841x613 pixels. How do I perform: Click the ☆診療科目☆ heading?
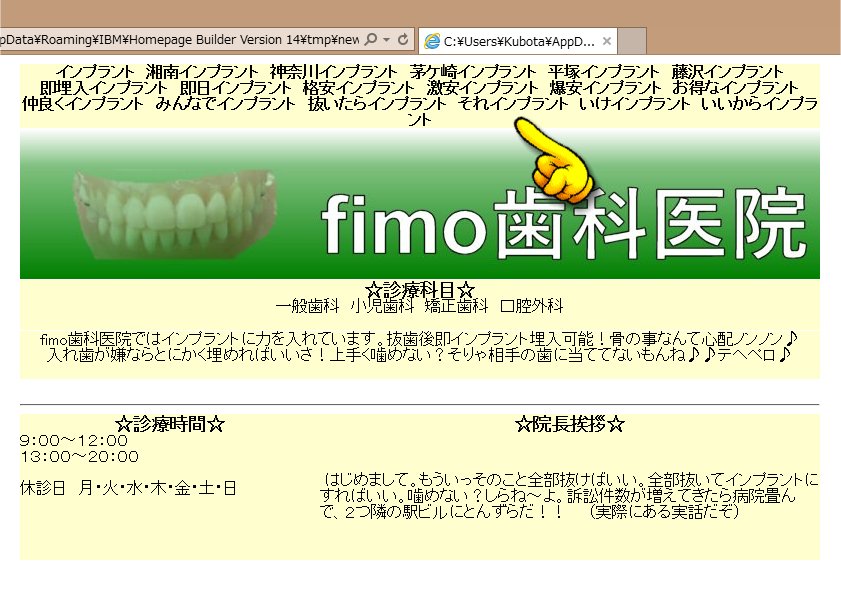[x=420, y=290]
